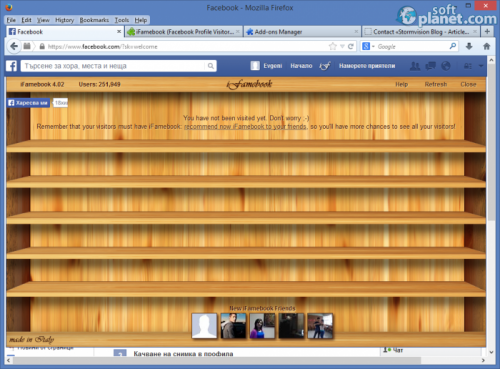The height and width of the screenshot is (369, 500).
Task: Open iFamebook Help link
Action: pyautogui.click(x=402, y=84)
